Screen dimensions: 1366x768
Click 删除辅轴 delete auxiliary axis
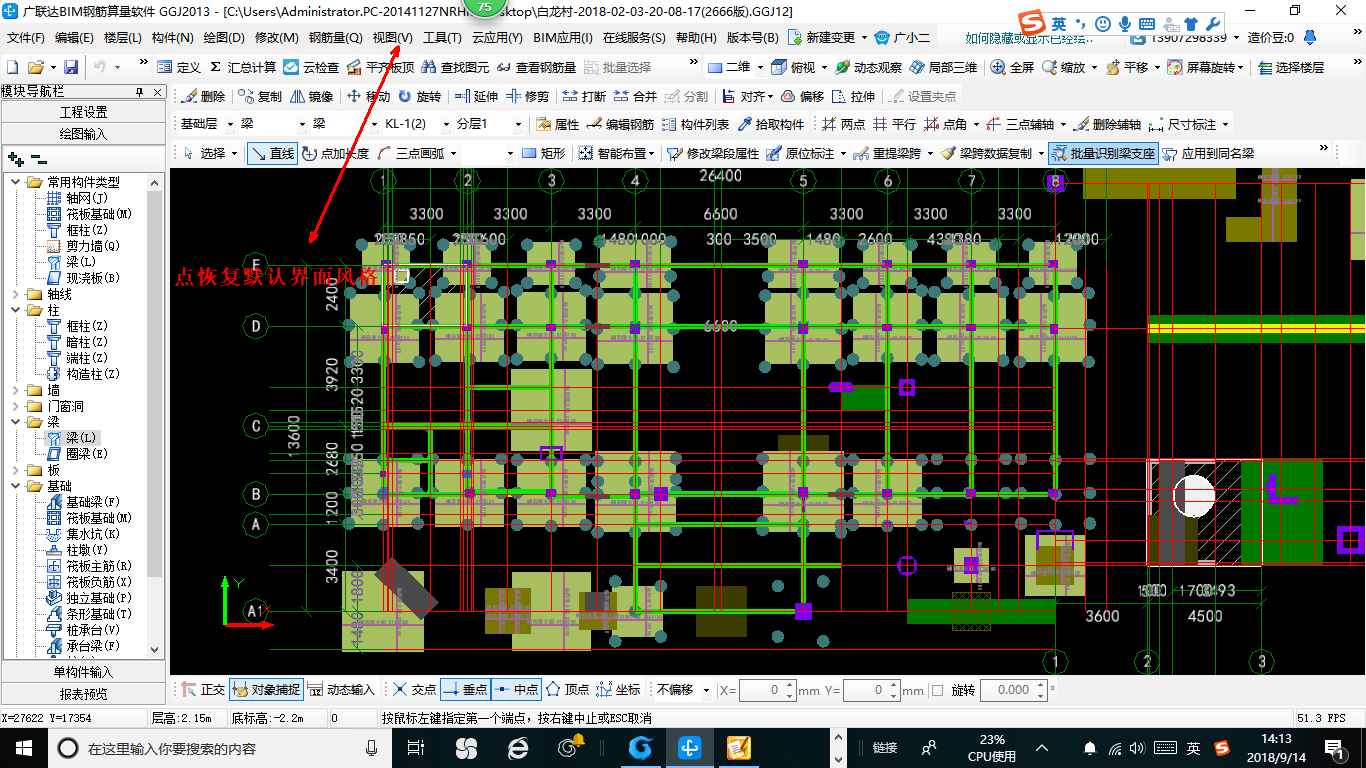(1108, 124)
